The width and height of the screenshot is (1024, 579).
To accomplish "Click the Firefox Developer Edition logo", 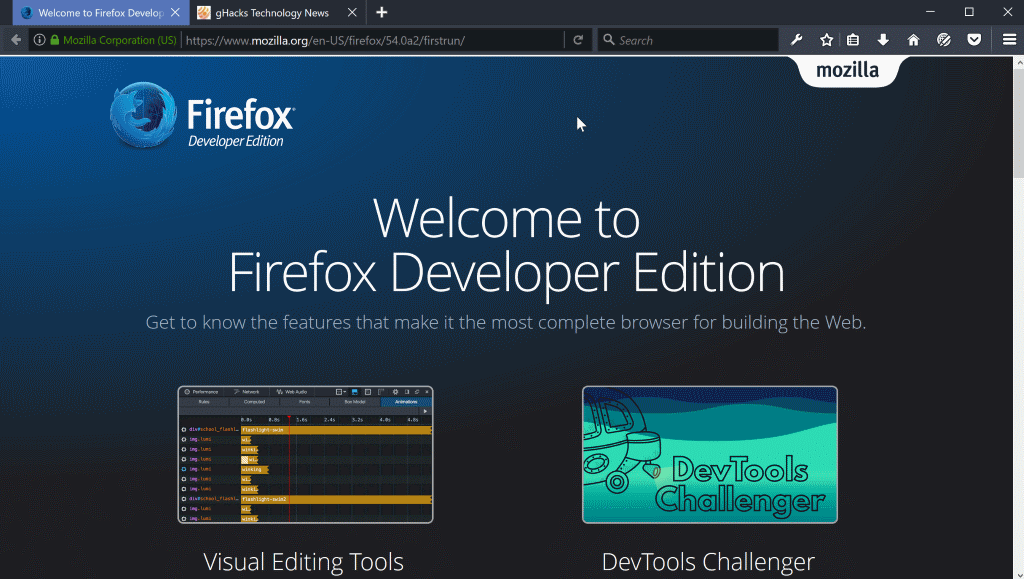I will coord(202,115).
